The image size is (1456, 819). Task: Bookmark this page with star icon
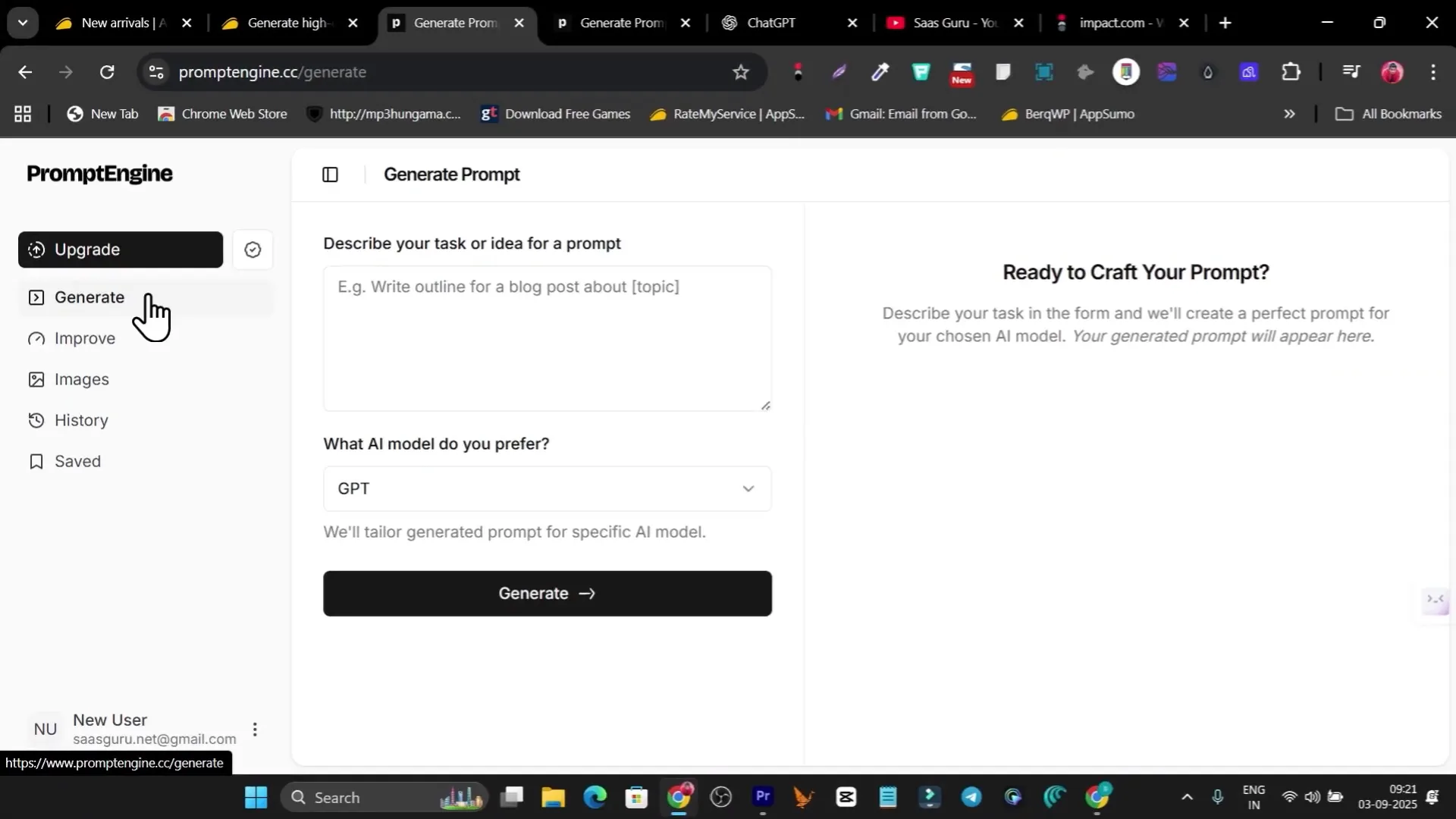click(741, 72)
